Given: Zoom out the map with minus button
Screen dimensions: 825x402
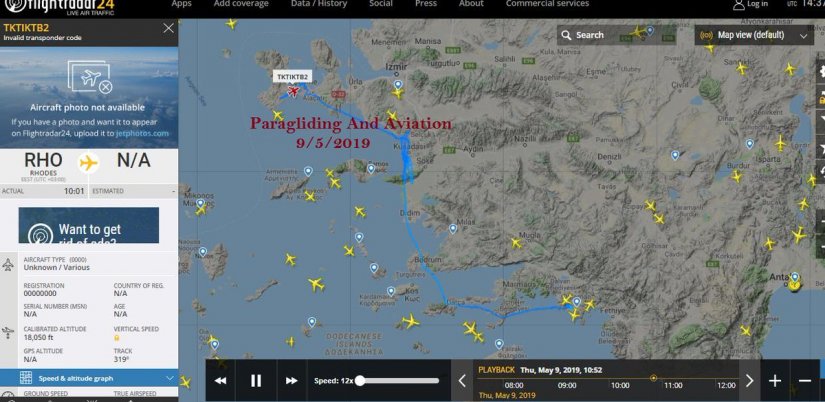Looking at the screenshot, I should (x=805, y=381).
